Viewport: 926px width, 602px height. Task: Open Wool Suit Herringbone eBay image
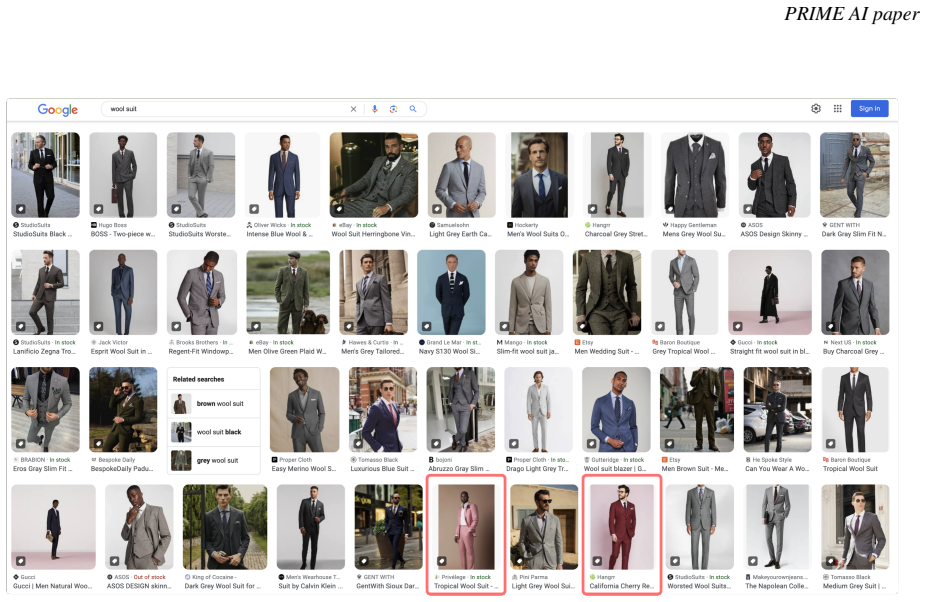(374, 175)
